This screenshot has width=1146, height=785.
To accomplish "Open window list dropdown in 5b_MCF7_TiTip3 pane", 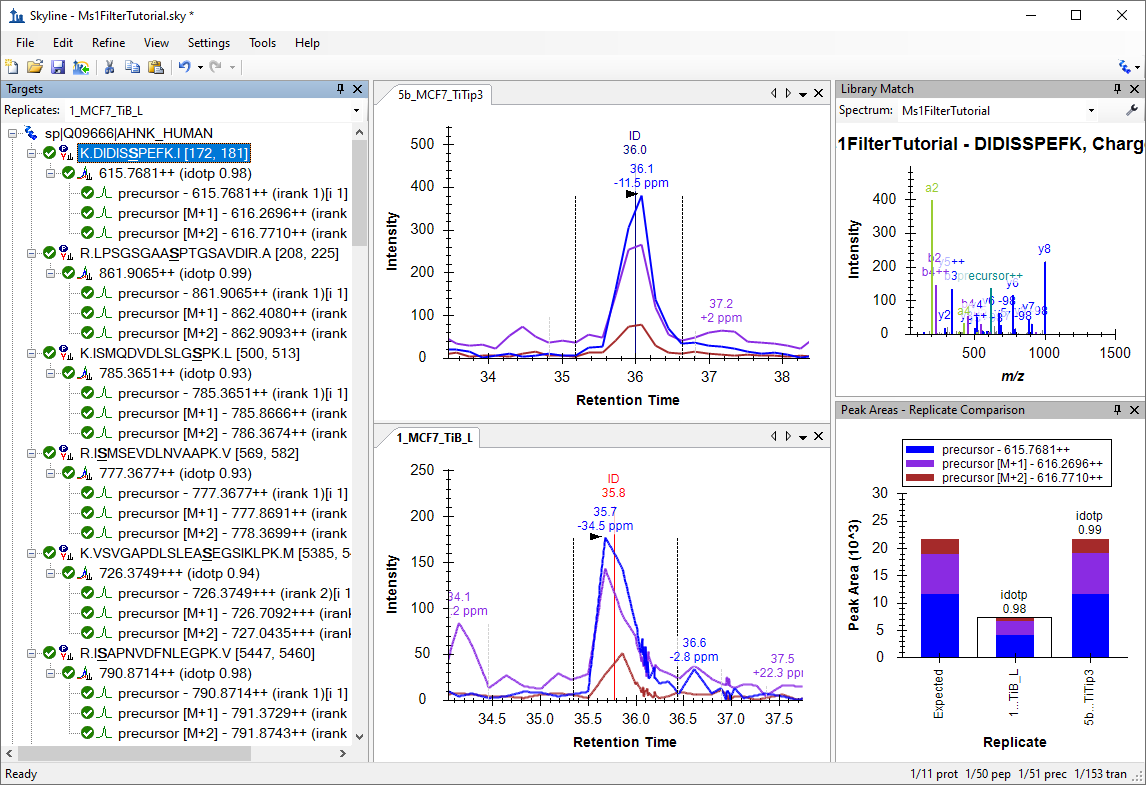I will pyautogui.click(x=802, y=94).
